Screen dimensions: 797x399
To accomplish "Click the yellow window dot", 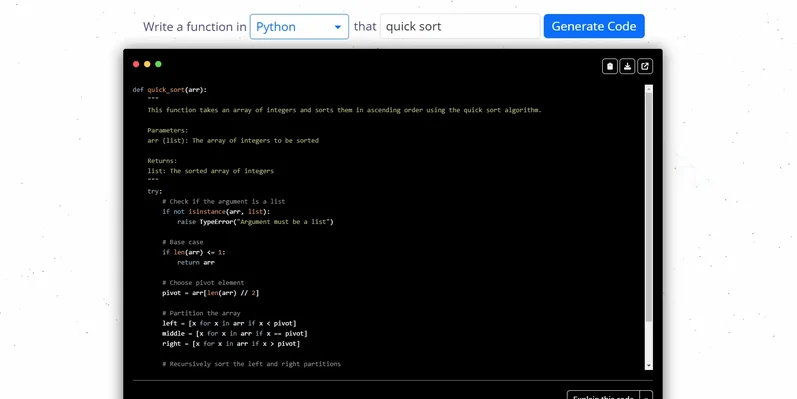I will (147, 64).
